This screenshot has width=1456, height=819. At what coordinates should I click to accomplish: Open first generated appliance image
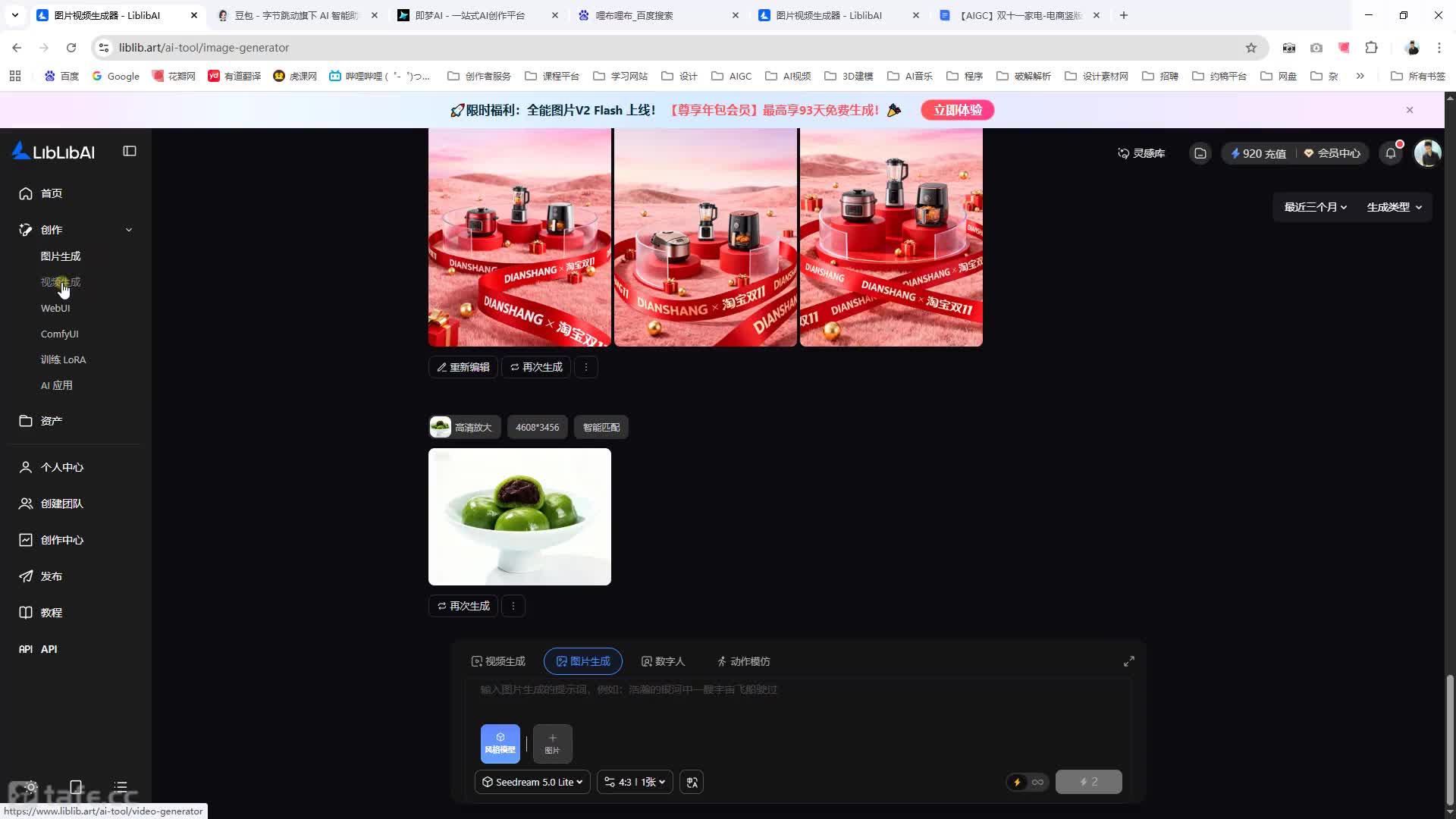point(519,237)
